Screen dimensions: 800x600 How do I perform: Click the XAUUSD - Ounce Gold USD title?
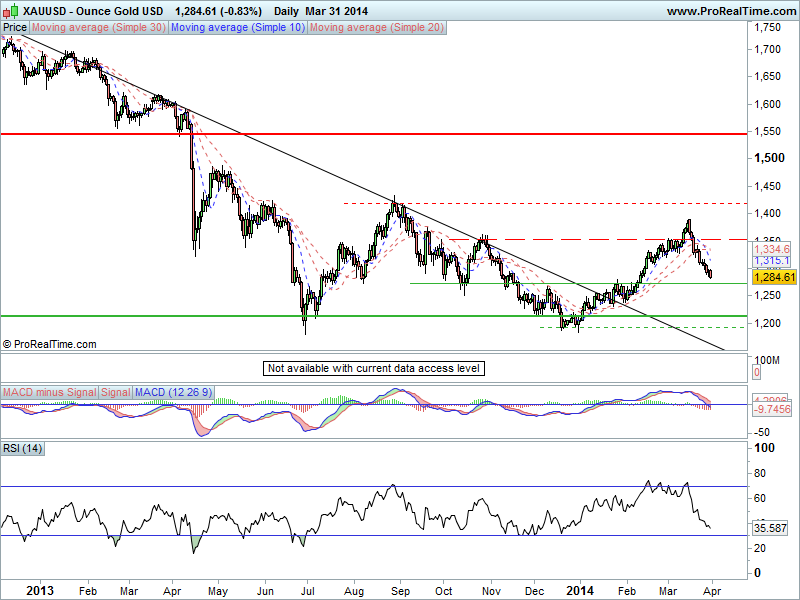(93, 11)
